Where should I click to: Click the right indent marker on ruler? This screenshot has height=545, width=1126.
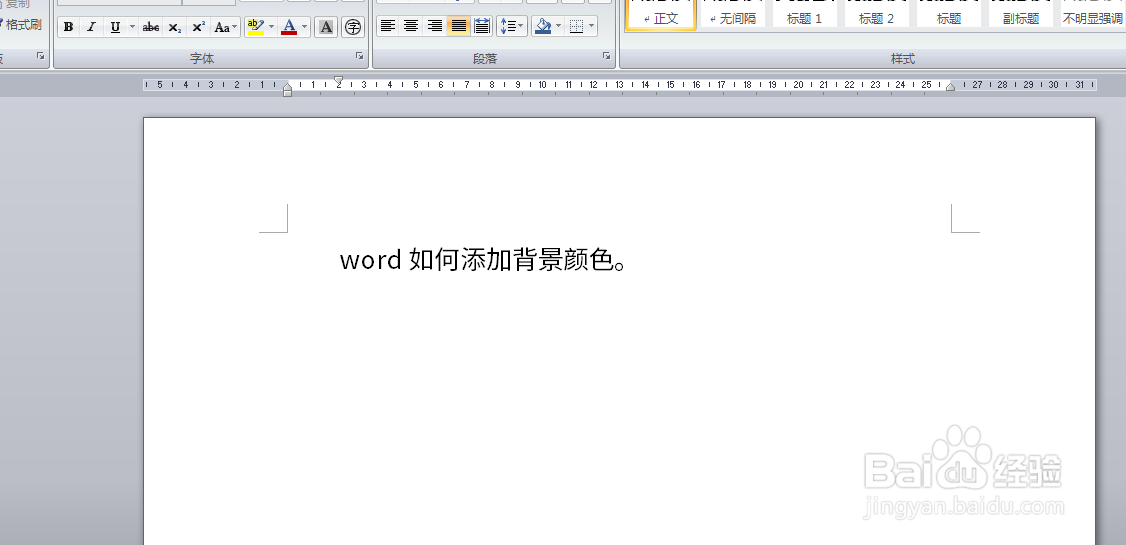(x=950, y=87)
